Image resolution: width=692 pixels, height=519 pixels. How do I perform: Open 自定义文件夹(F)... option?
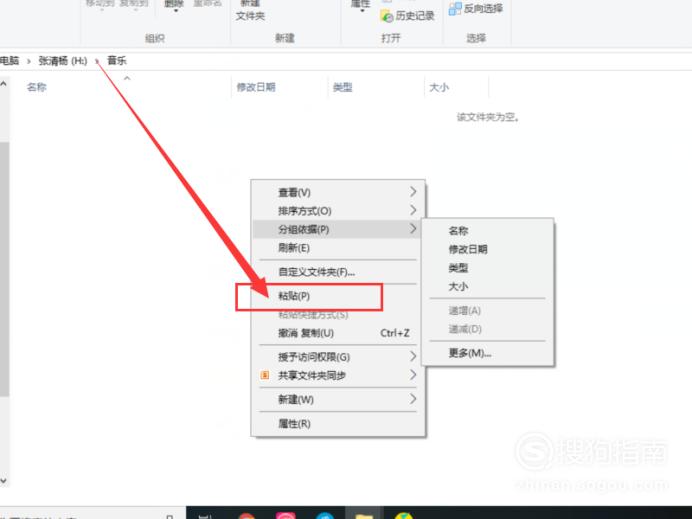tap(338, 272)
